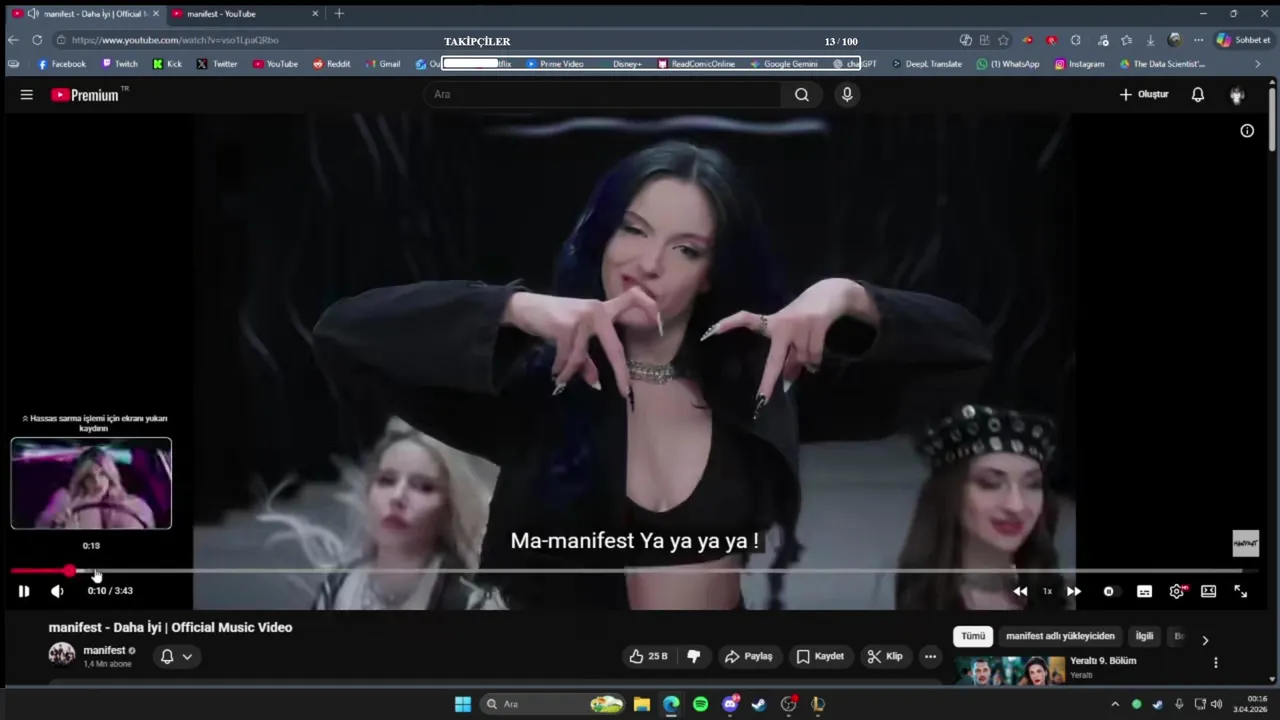Open the 'manifest' channel name link

pyautogui.click(x=104, y=651)
